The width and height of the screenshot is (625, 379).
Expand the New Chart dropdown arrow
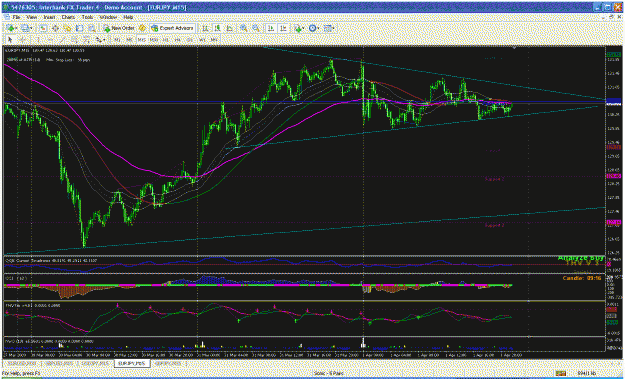coord(16,28)
